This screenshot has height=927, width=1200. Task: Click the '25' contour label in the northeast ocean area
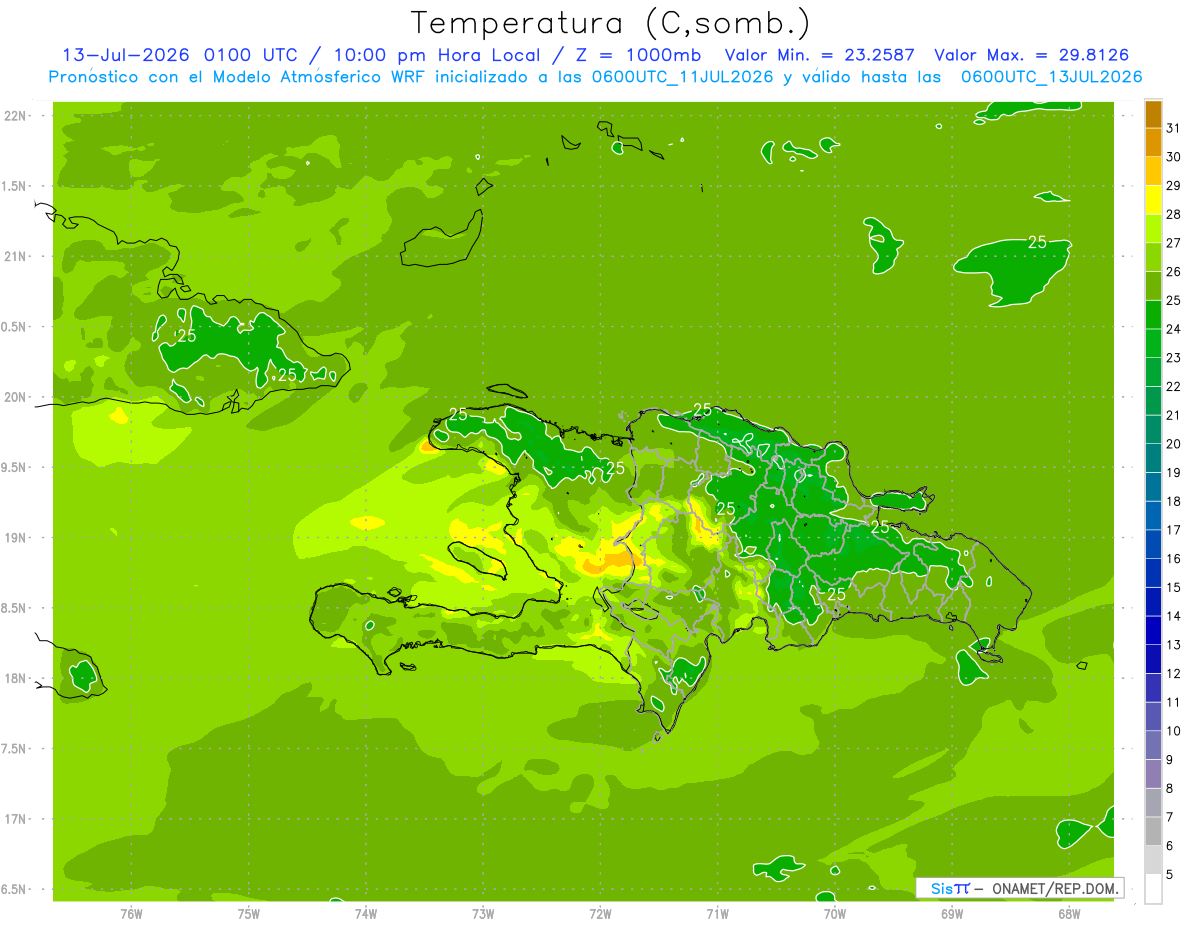1037,242
